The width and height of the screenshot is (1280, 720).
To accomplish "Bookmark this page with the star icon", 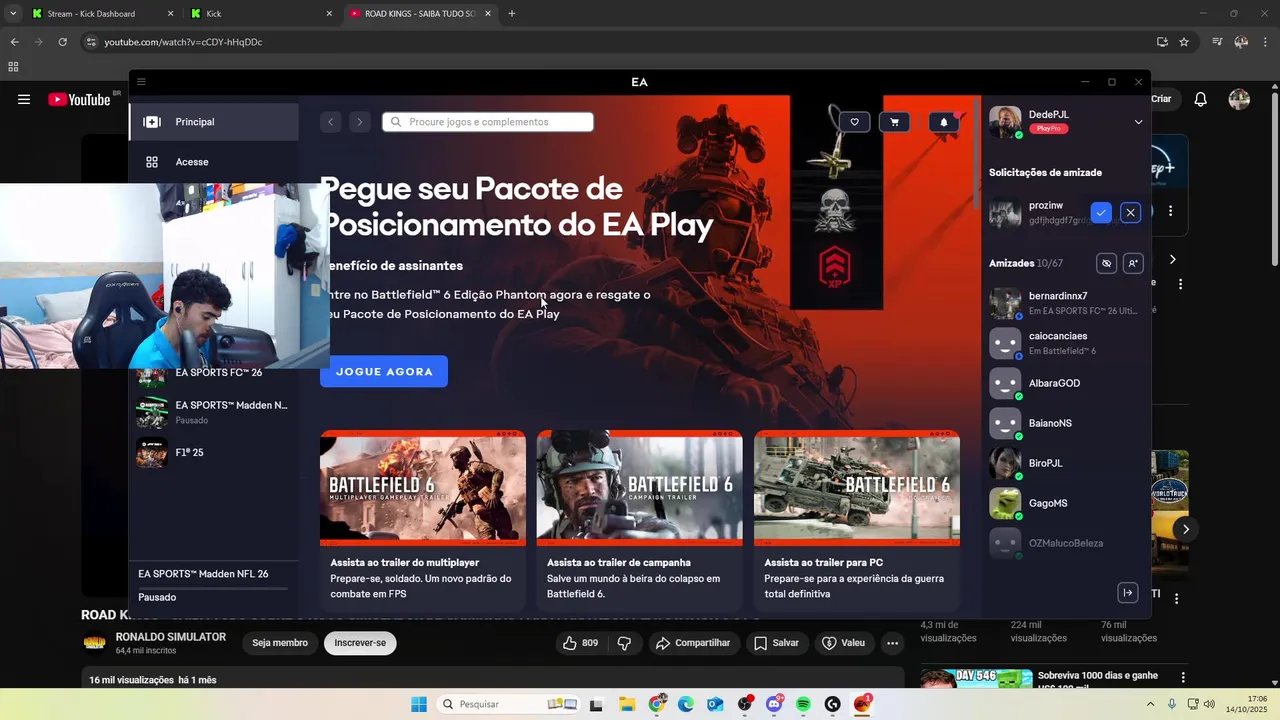I will 1184,42.
